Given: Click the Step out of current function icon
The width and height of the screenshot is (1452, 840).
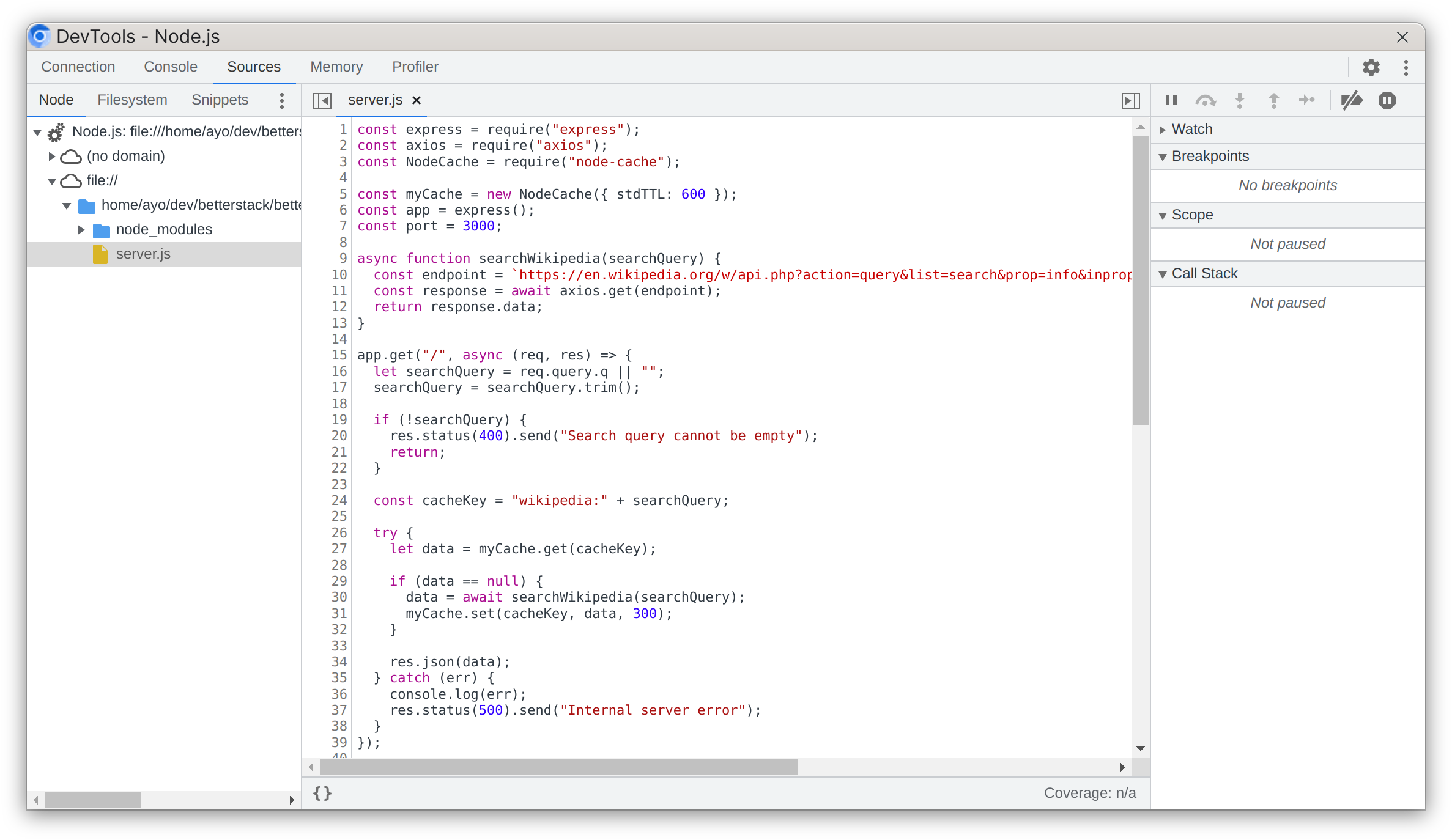Looking at the screenshot, I should (1273, 100).
